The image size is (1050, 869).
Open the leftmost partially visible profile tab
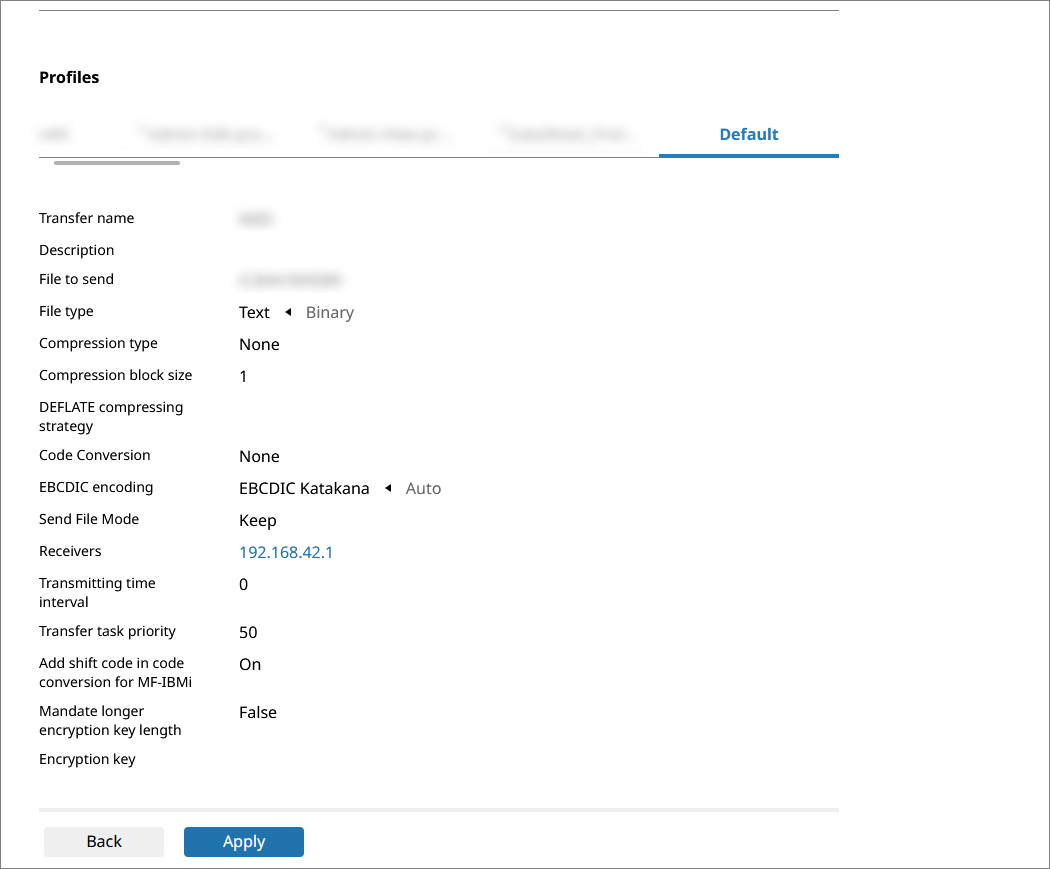55,134
